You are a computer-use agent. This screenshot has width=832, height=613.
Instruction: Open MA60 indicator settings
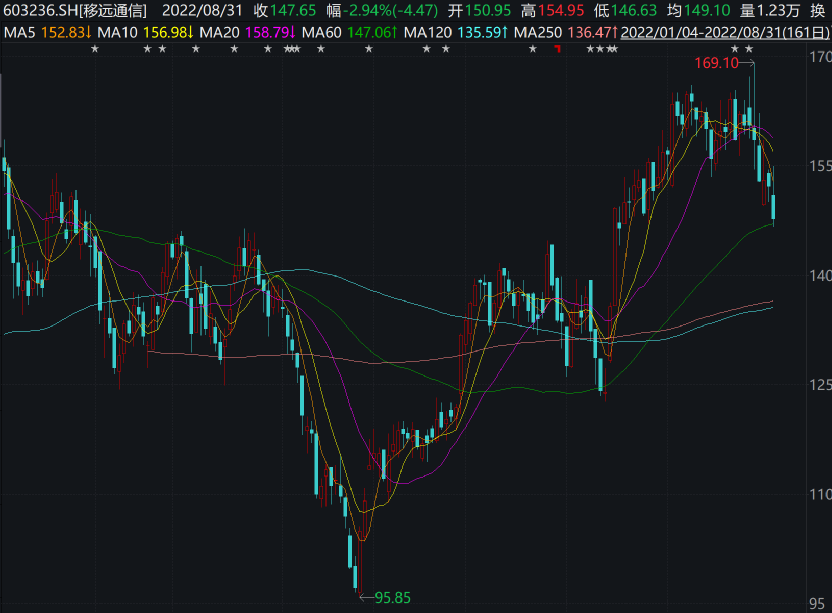[322, 32]
